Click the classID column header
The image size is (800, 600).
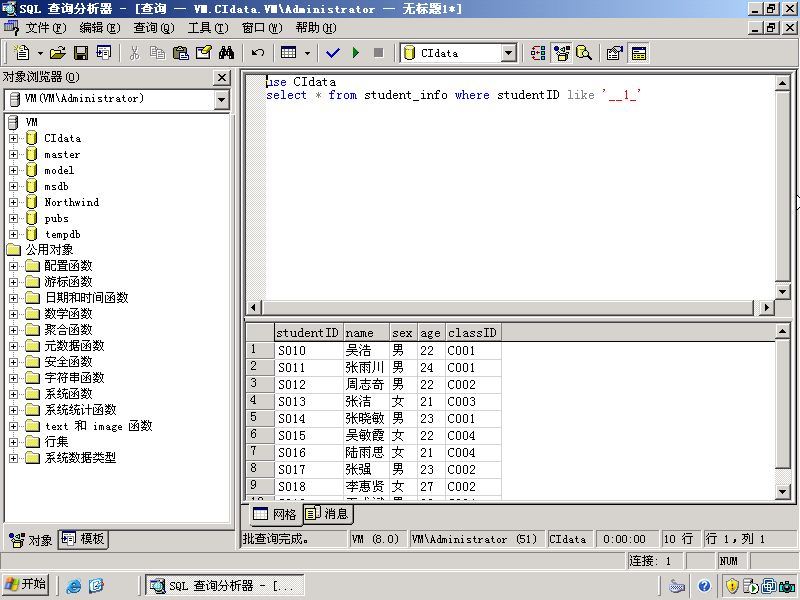[x=473, y=333]
